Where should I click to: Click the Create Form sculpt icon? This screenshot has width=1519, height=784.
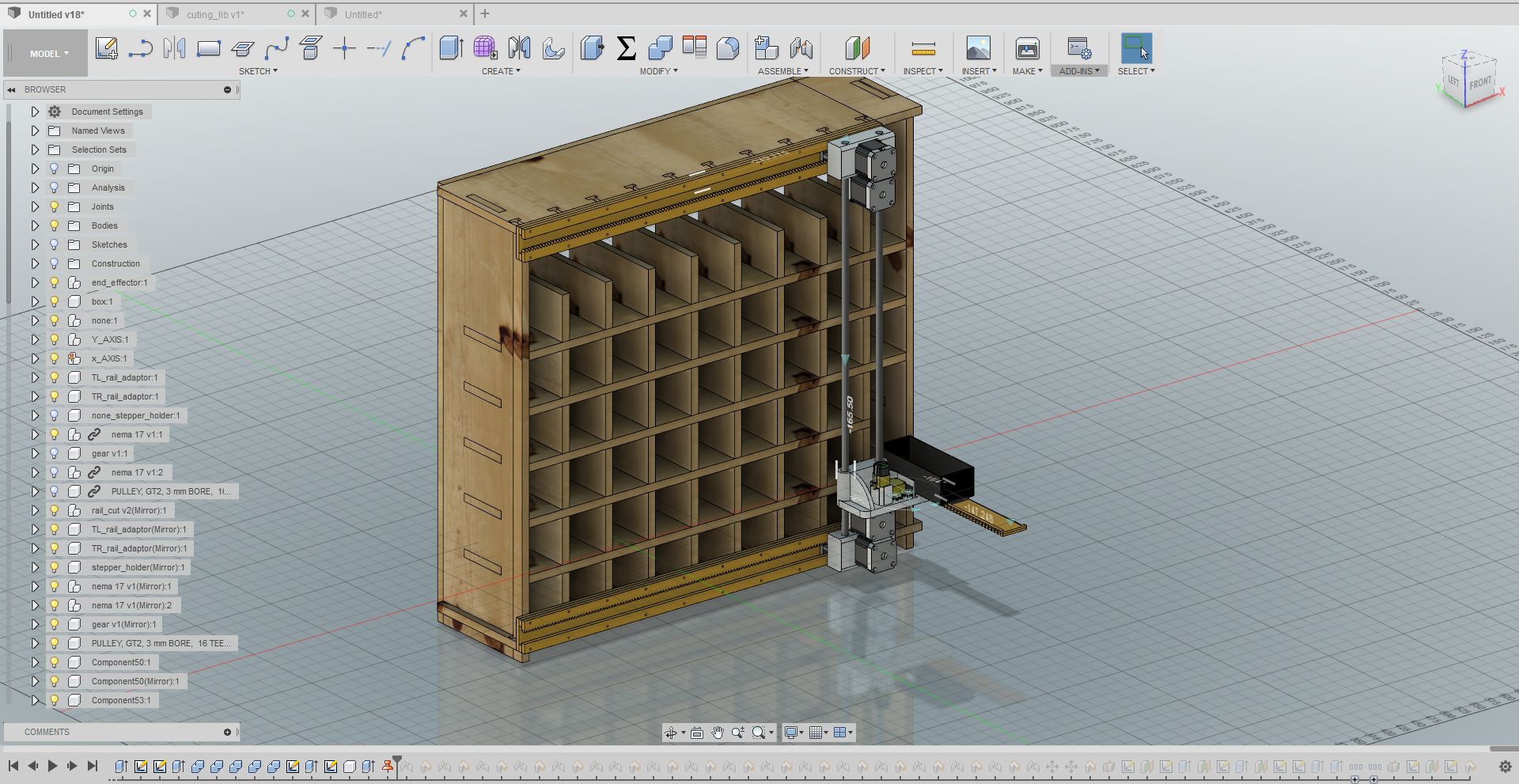pos(485,49)
